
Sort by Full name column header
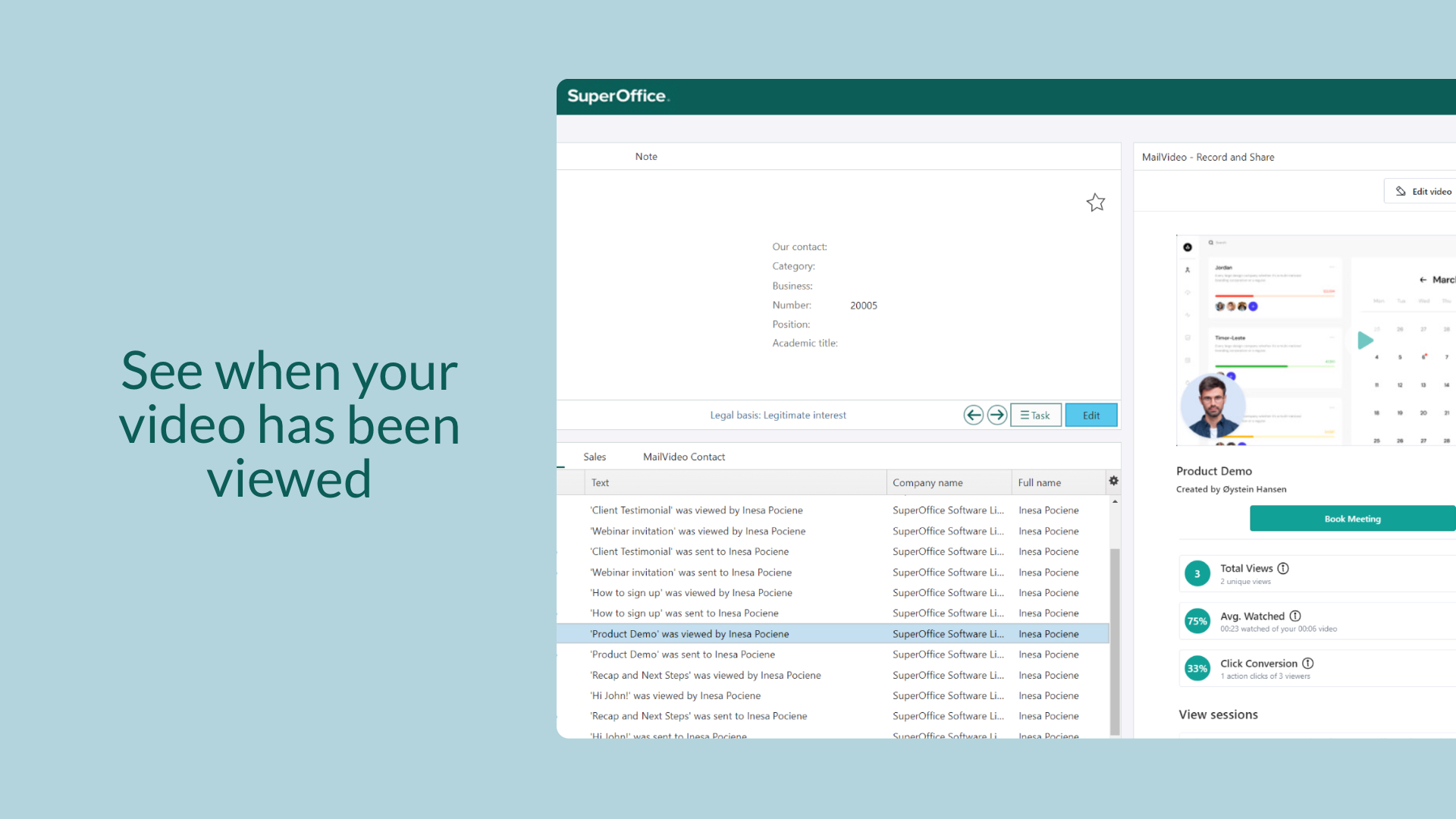click(1059, 482)
